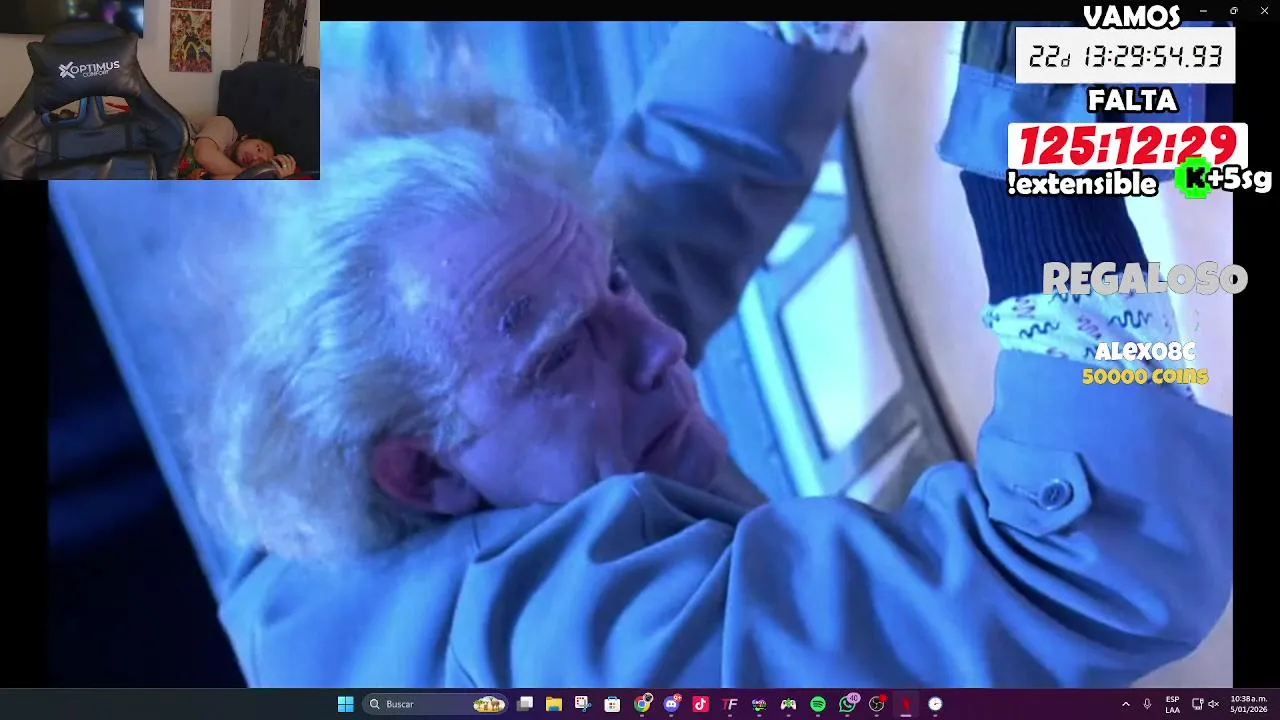This screenshot has height=720, width=1280.
Task: Open the Clock app taskbar icon
Action: pos(935,704)
